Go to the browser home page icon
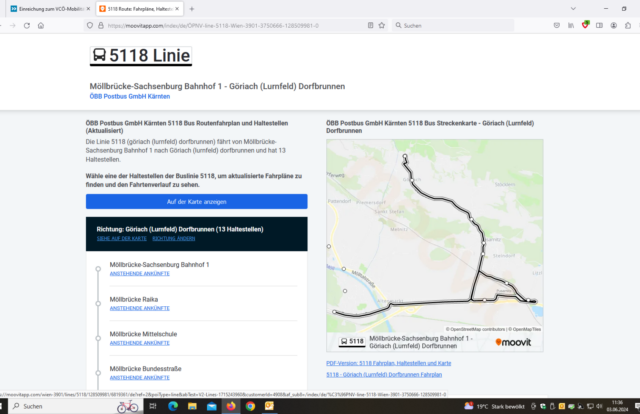 (x=41, y=25)
